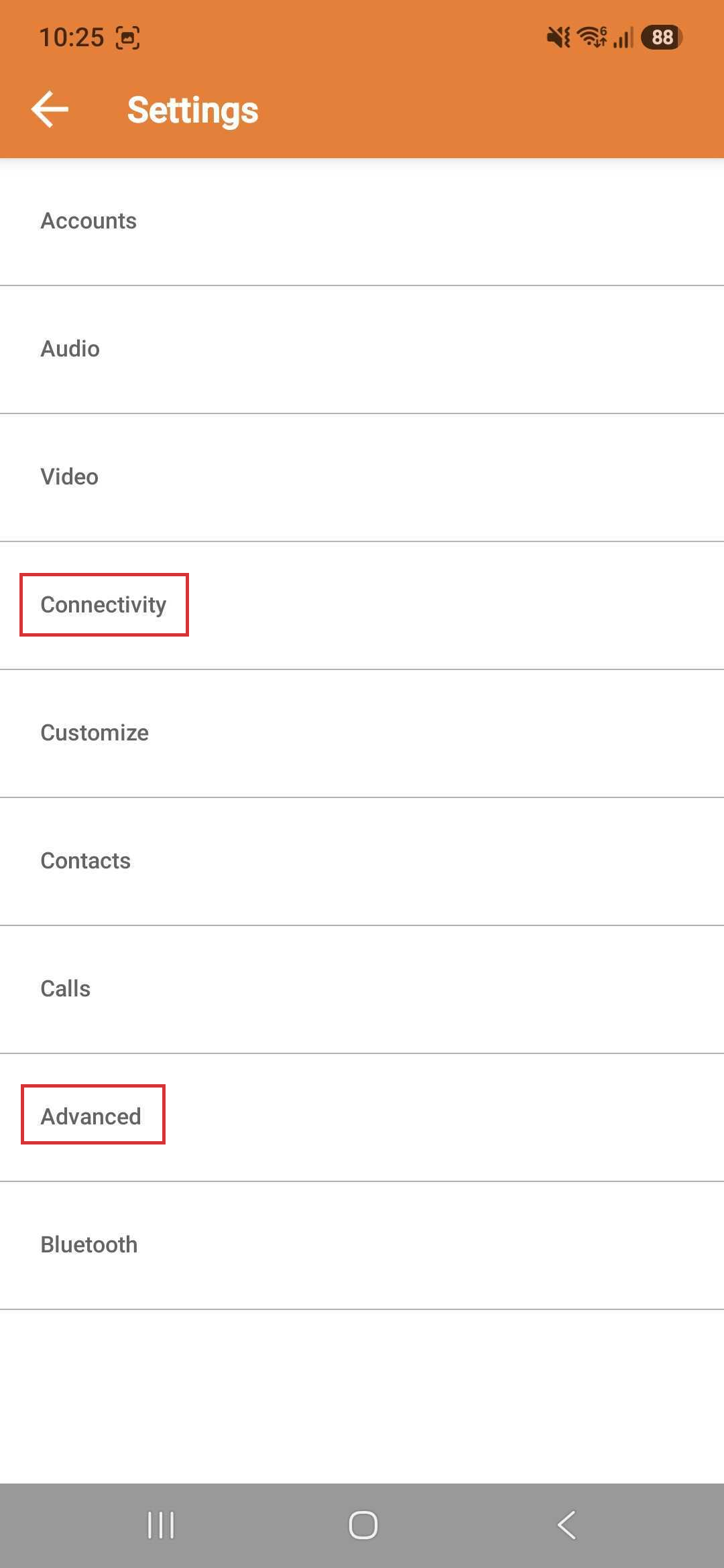This screenshot has width=724, height=1568.
Task: Tap the Settings title text
Action: tap(192, 111)
